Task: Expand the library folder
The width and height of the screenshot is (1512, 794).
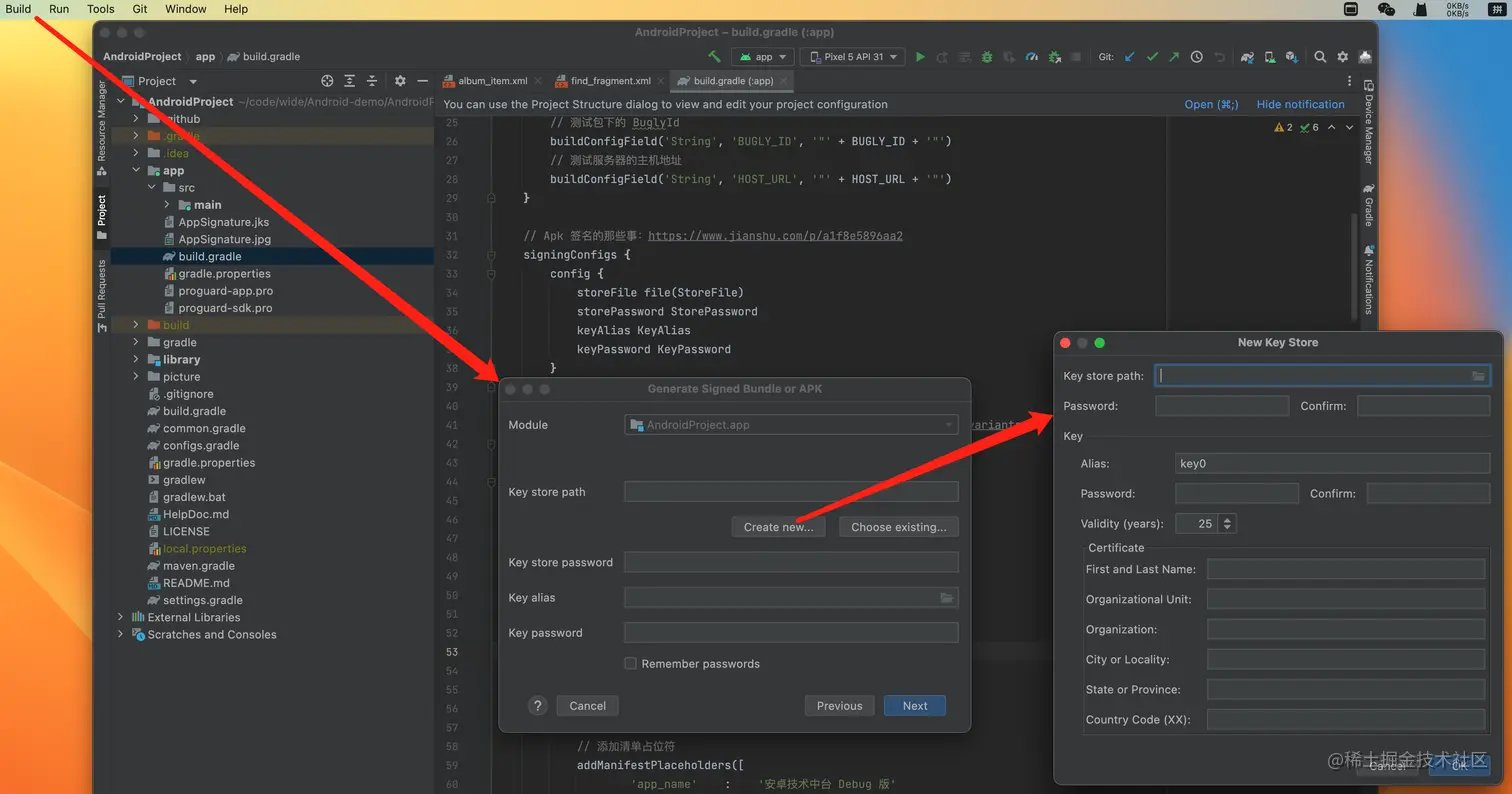Action: 137,359
